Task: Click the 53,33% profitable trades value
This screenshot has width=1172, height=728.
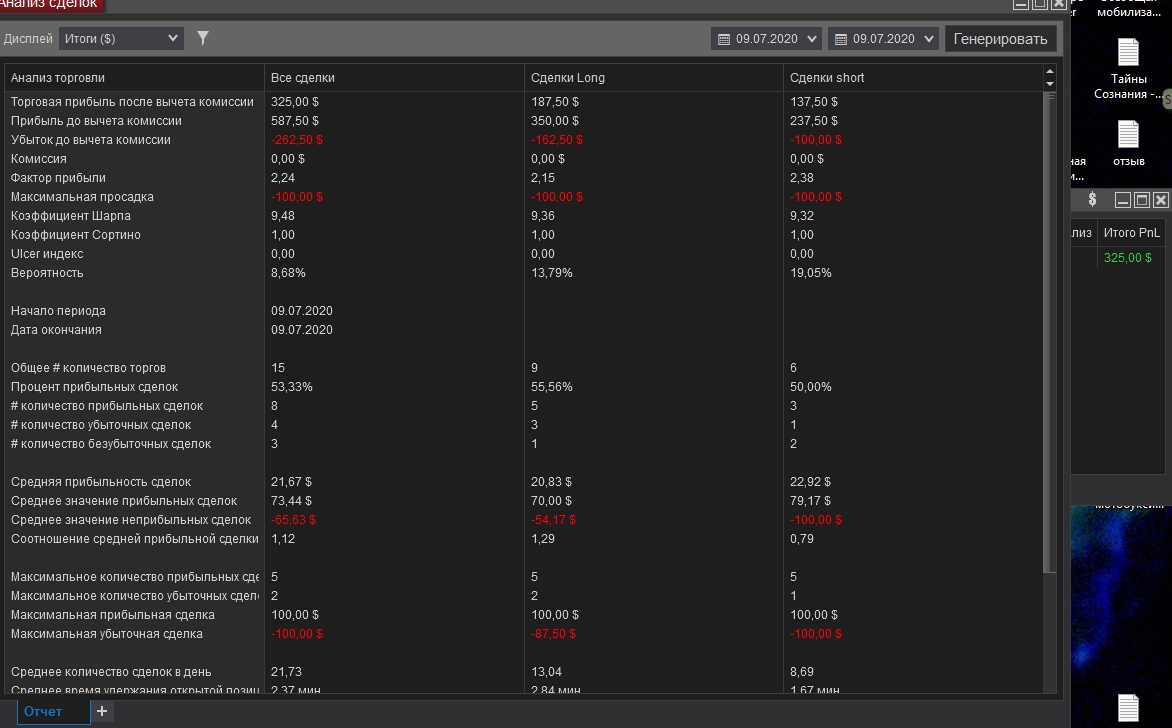Action: coord(292,387)
